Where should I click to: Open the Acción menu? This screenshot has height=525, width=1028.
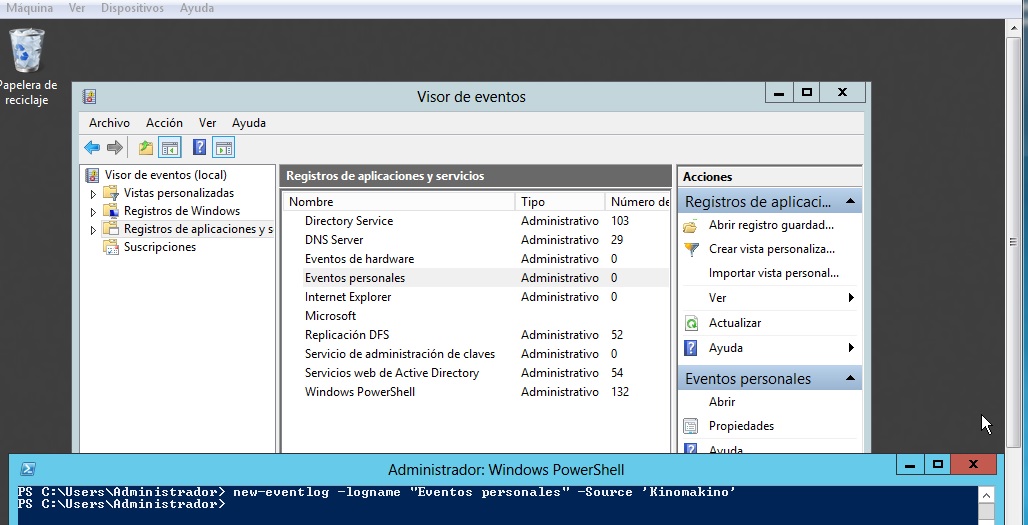164,123
